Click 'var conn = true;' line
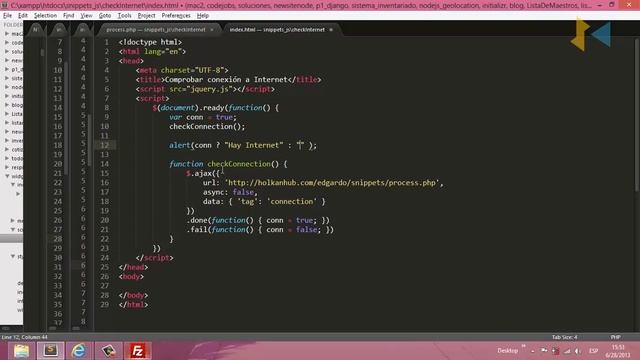The width and height of the screenshot is (640, 360). pos(203,117)
